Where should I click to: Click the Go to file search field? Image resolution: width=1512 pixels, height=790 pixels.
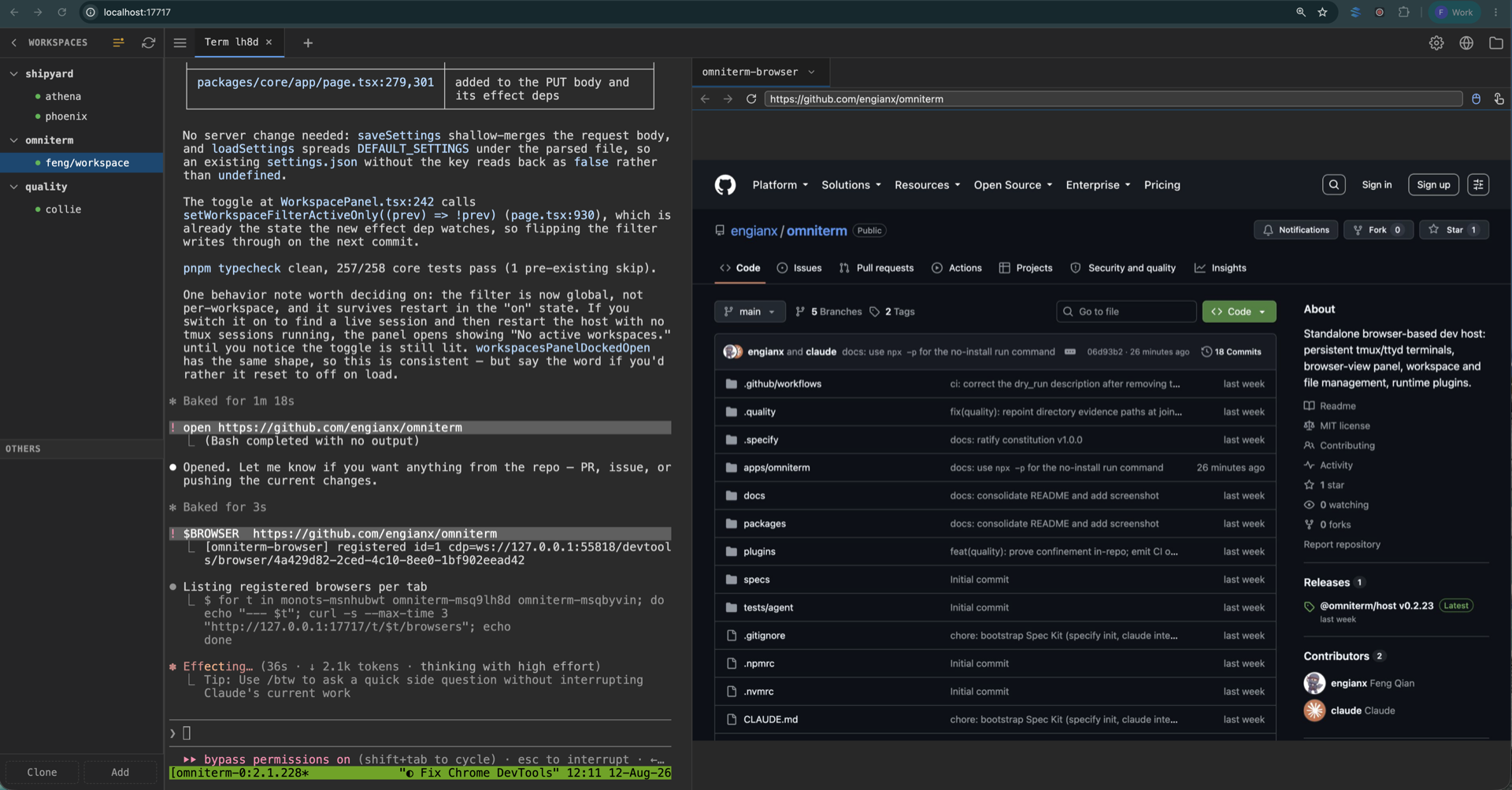click(x=1126, y=312)
